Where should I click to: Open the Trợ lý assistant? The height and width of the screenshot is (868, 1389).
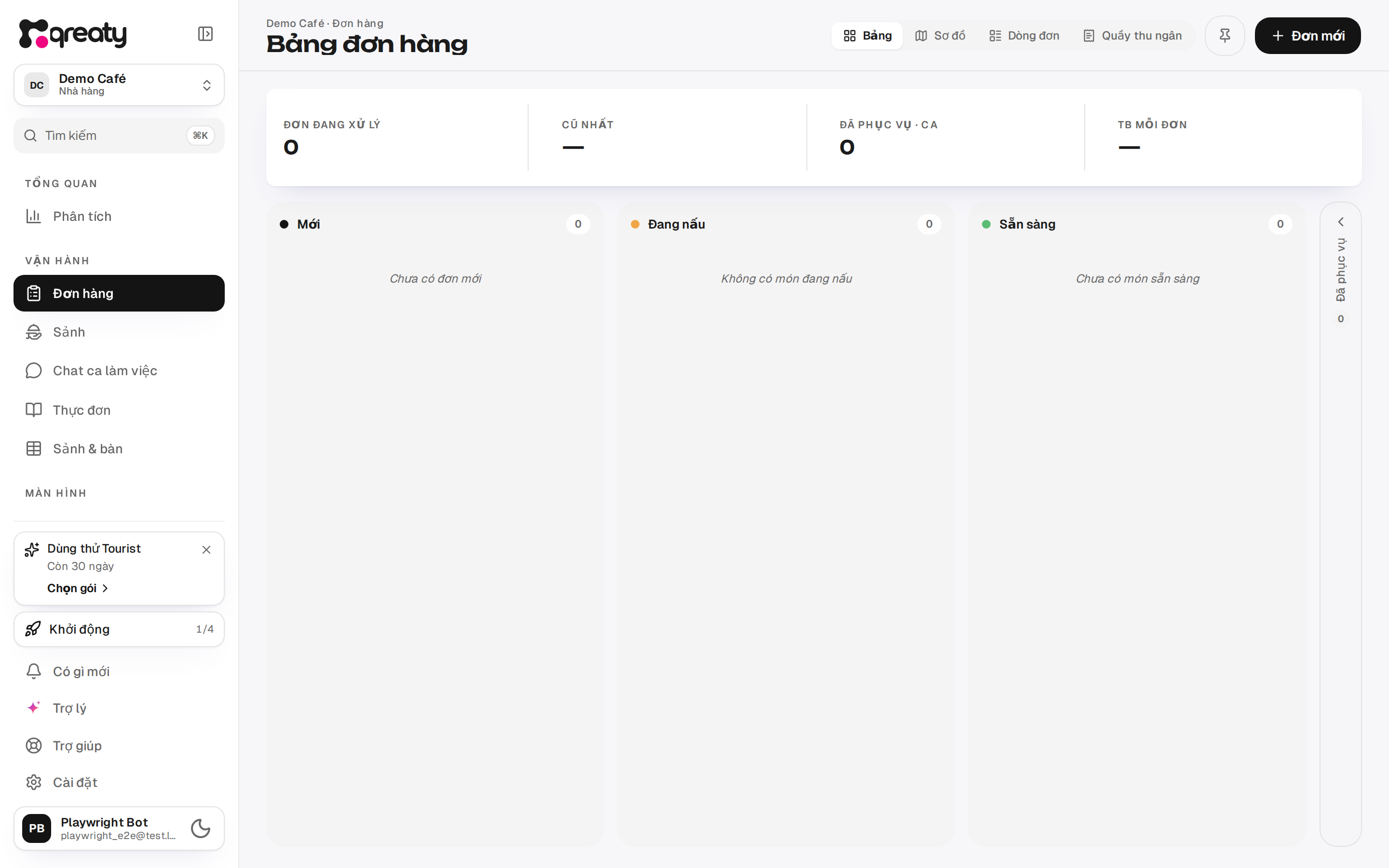(119, 708)
